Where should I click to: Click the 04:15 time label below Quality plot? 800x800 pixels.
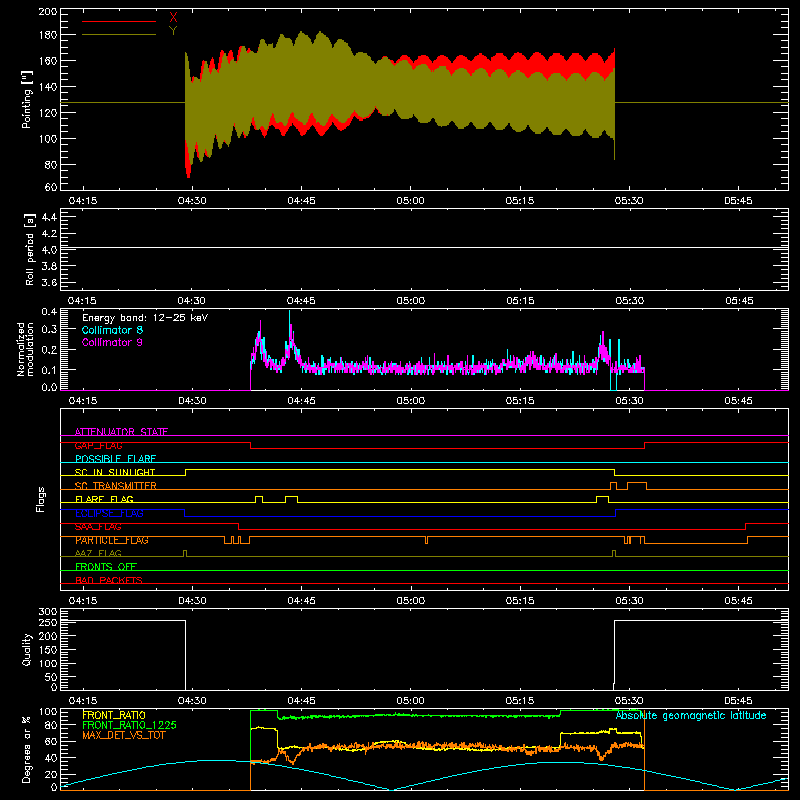pyautogui.click(x=83, y=701)
